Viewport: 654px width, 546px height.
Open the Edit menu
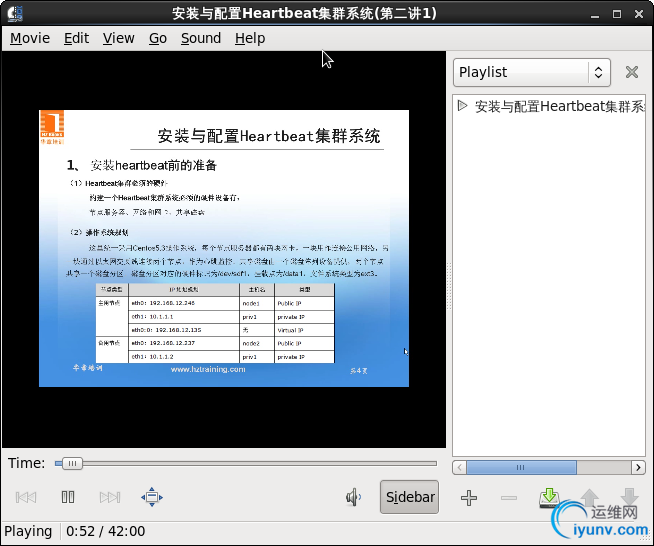(x=76, y=38)
